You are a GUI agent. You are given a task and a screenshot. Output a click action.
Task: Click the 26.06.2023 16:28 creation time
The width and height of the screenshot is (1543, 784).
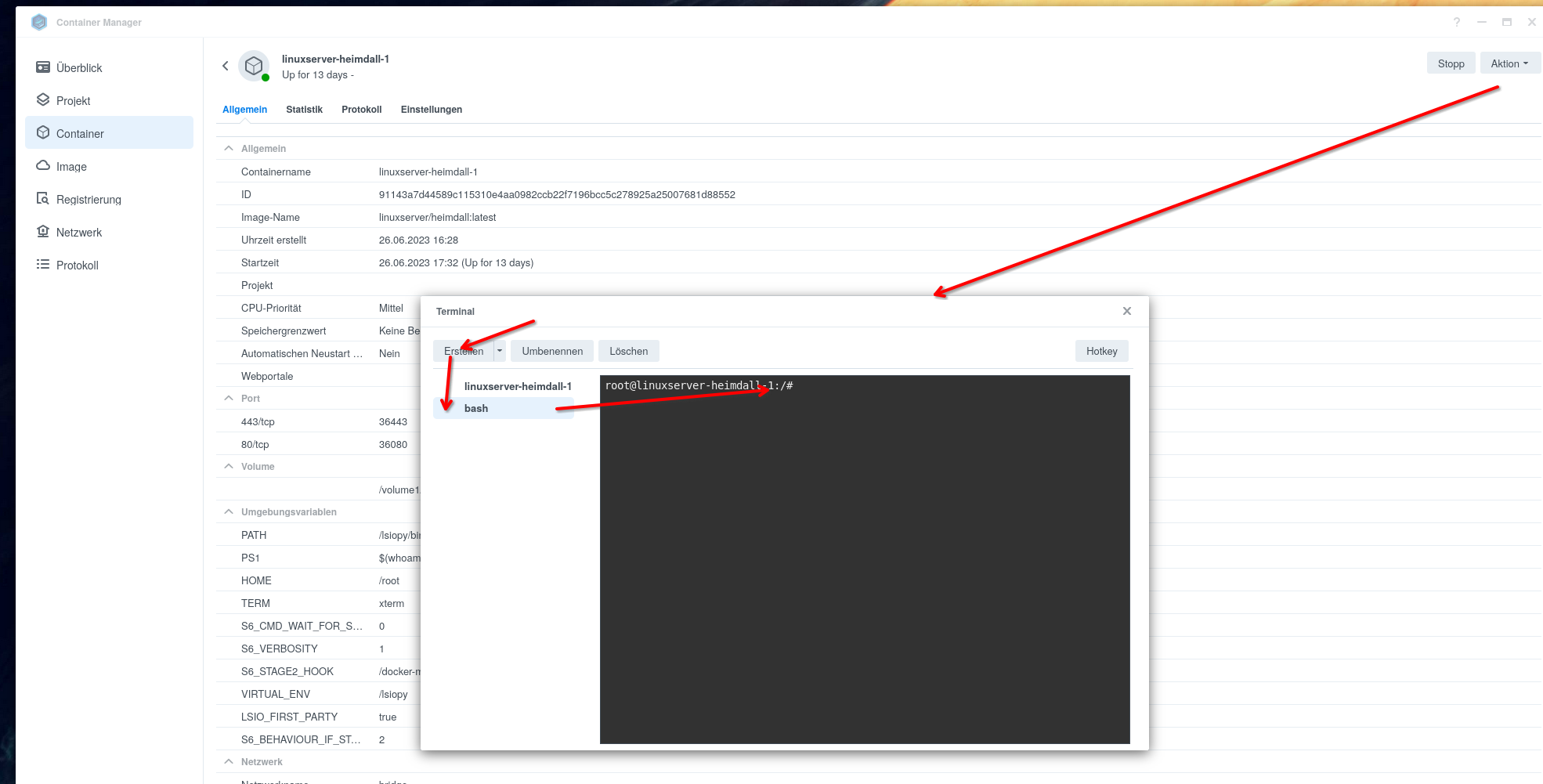point(418,240)
